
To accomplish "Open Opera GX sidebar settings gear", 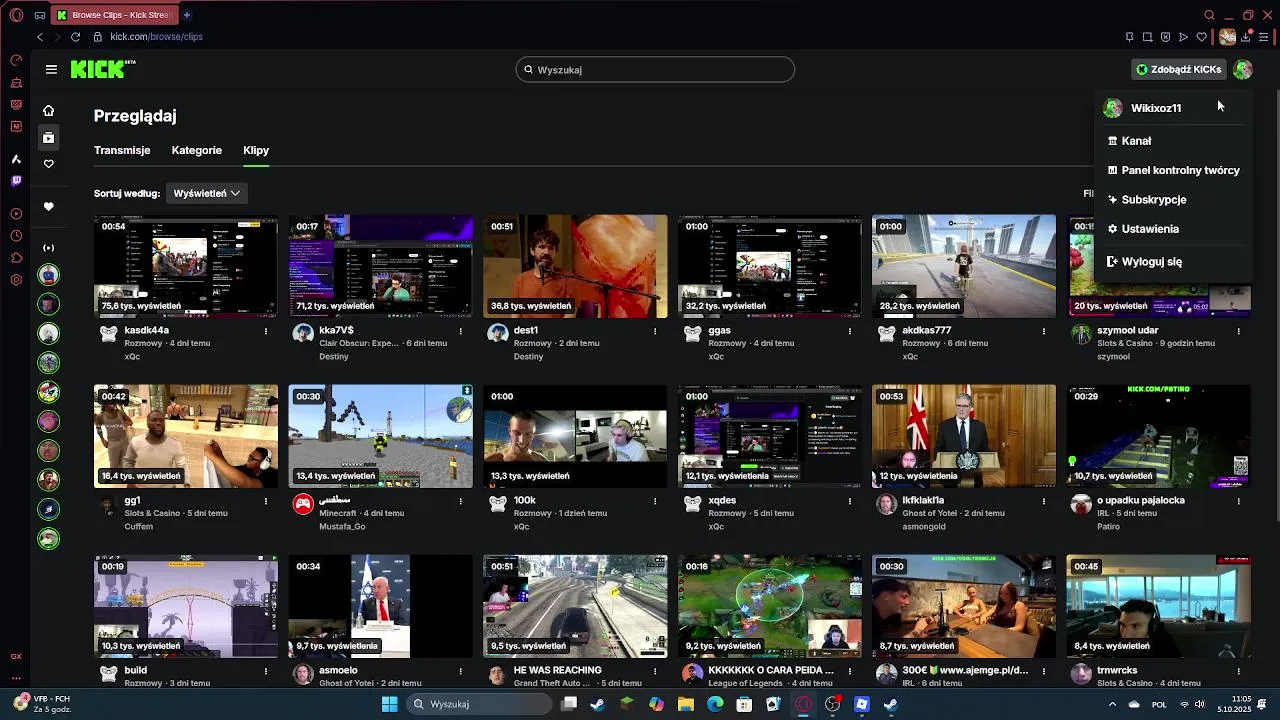I will tap(16, 279).
